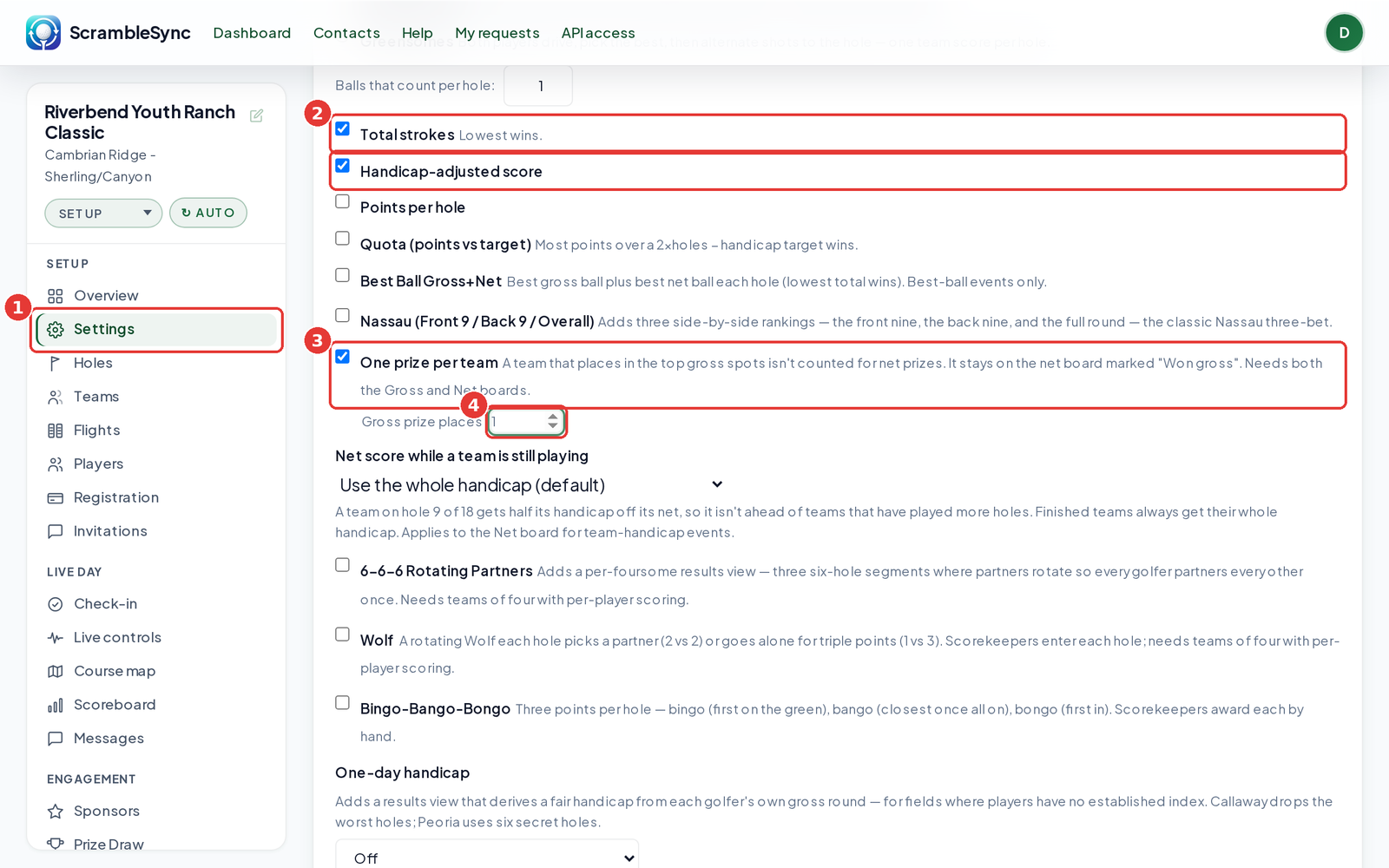1389x868 pixels.
Task: Open the Holes page link
Action: click(x=93, y=364)
